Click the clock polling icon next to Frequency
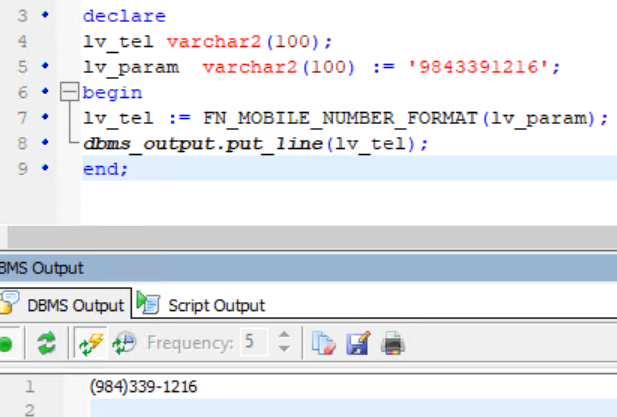The image size is (617, 417). pos(123,344)
